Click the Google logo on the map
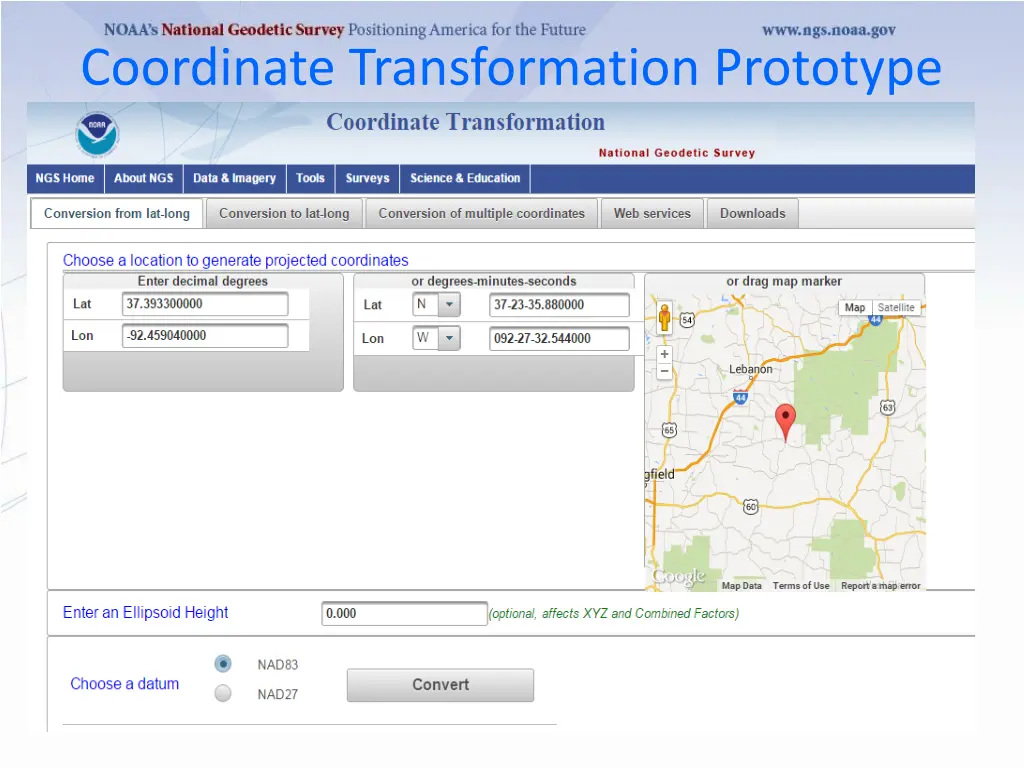This screenshot has width=1024, height=768. coord(679,576)
